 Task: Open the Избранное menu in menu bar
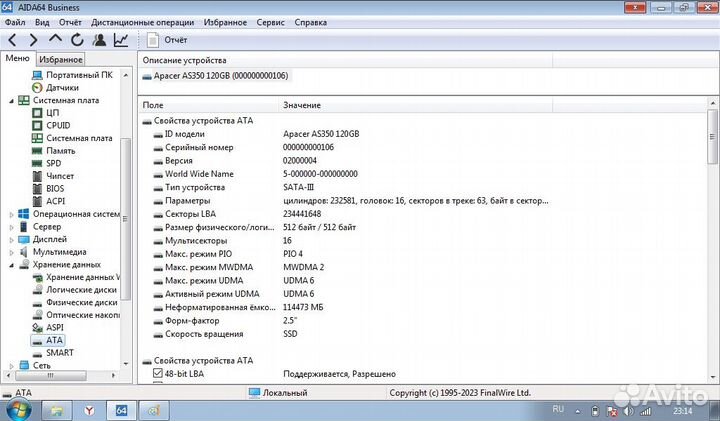[225, 22]
